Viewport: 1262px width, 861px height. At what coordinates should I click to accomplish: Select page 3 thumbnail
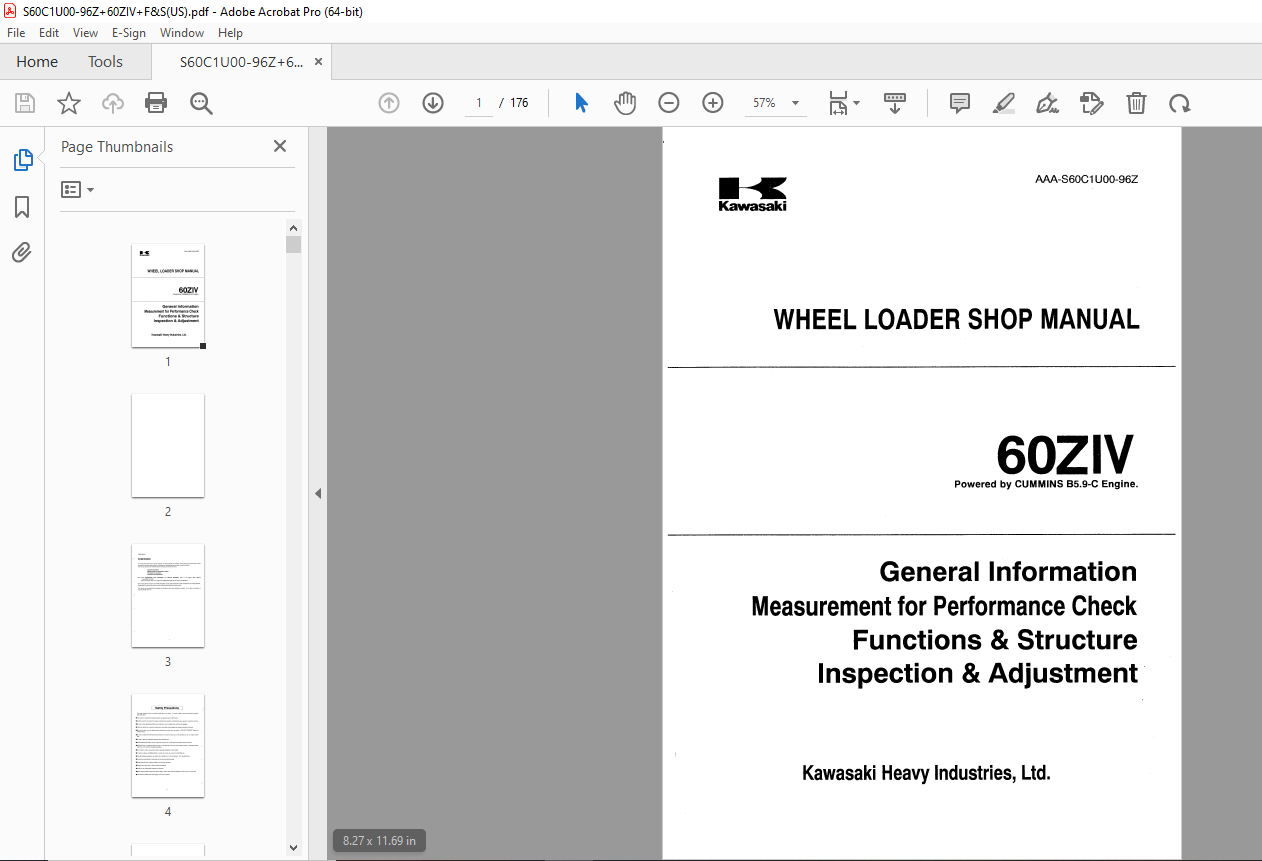point(168,595)
